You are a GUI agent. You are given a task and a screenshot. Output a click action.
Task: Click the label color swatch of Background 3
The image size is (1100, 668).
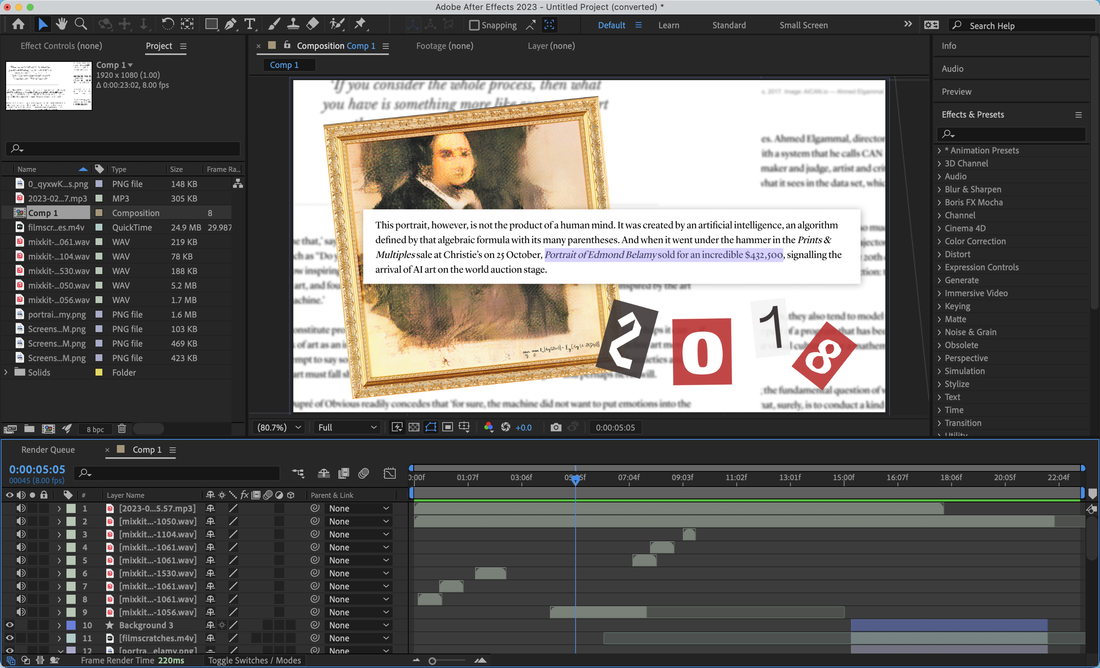(x=71, y=625)
